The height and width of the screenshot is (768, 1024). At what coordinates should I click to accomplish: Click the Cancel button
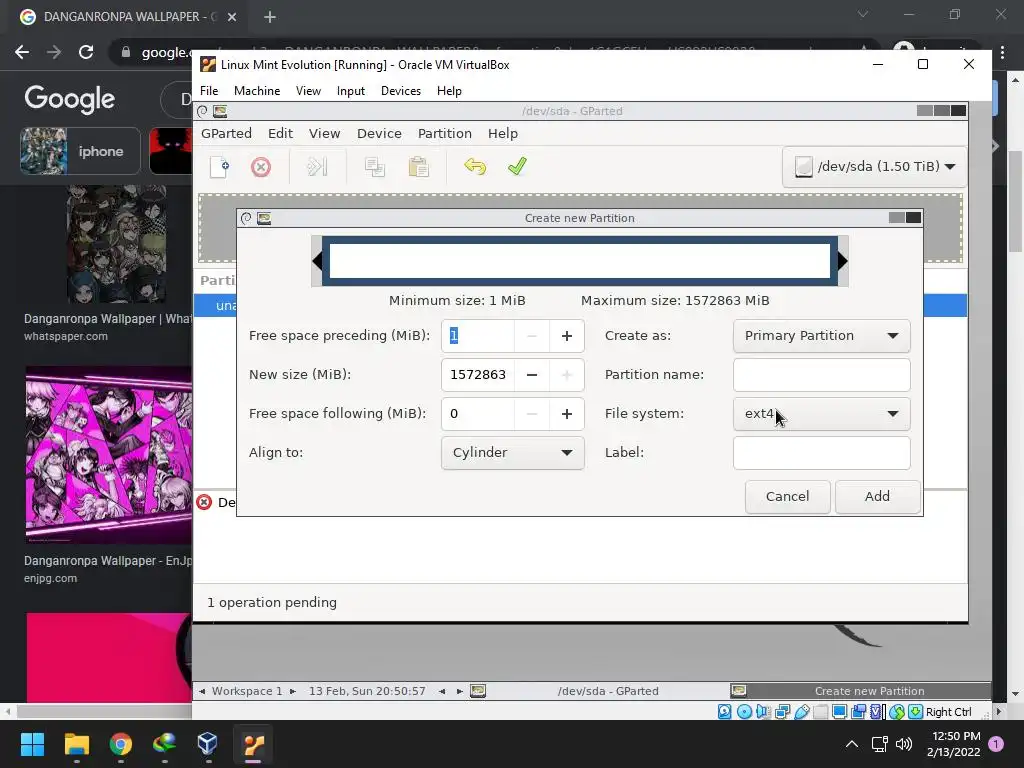788,496
